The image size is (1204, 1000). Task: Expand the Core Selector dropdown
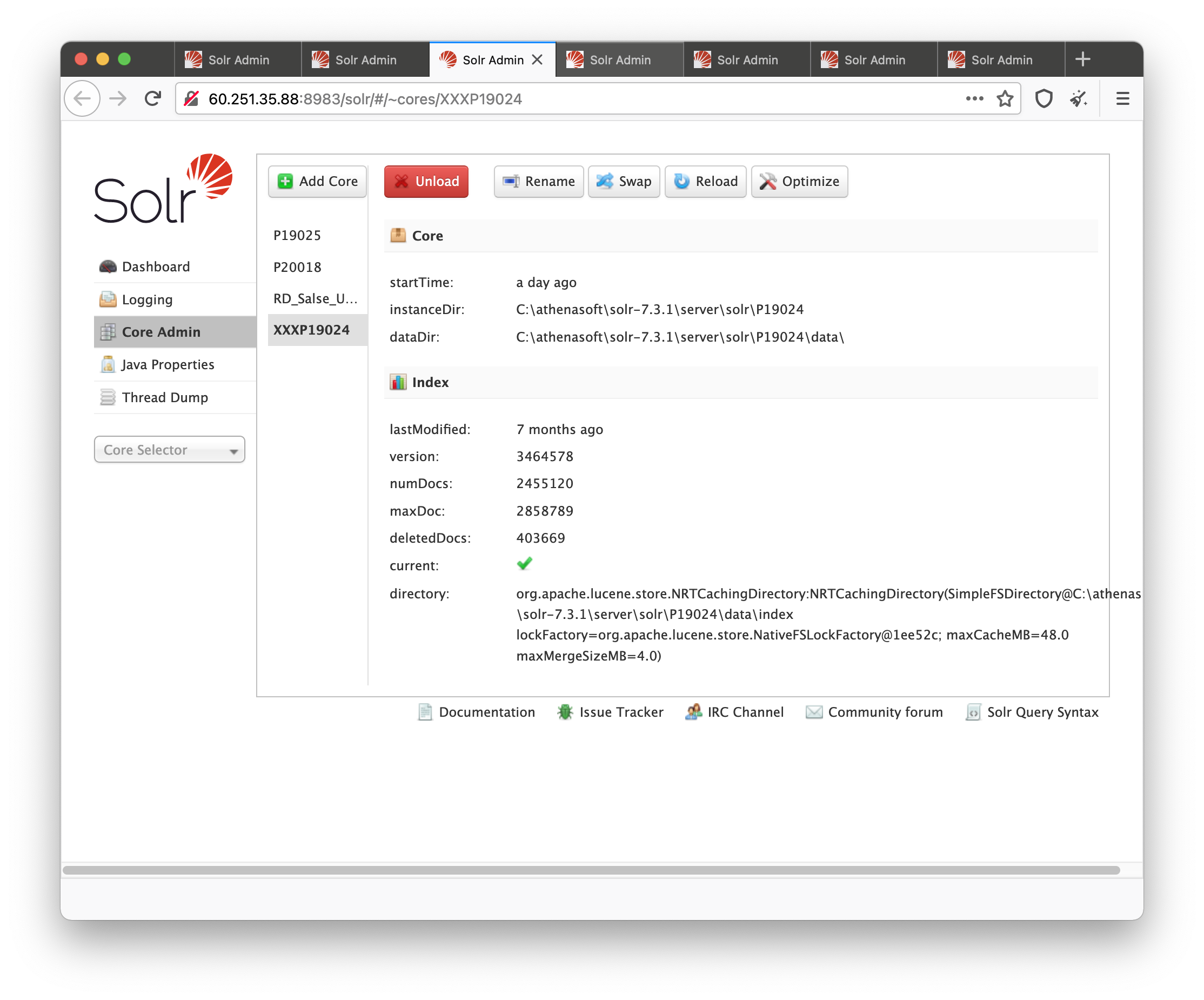pos(169,450)
